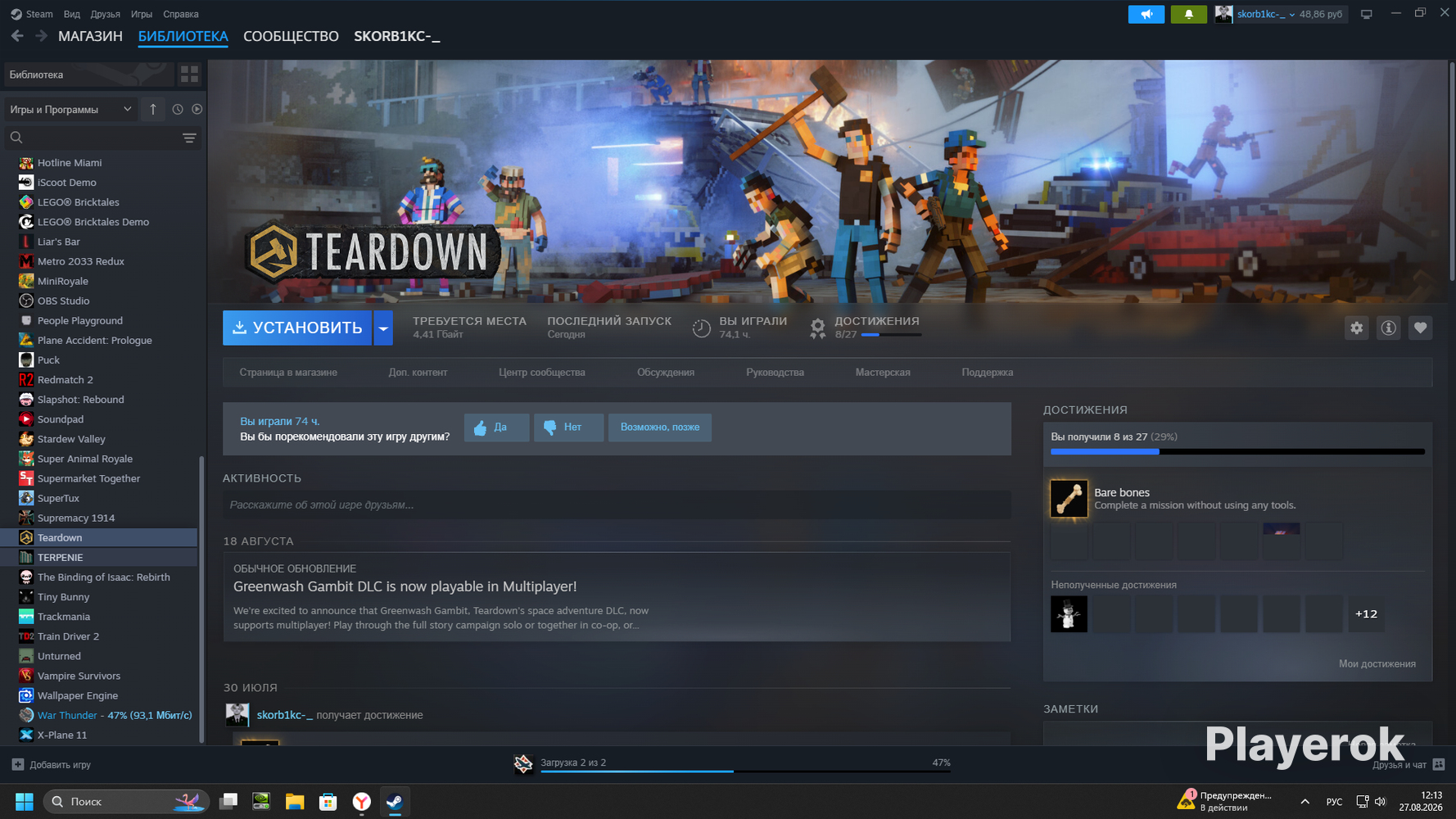This screenshot has height=819, width=1456.
Task: Open the Справка menu
Action: pyautogui.click(x=181, y=14)
